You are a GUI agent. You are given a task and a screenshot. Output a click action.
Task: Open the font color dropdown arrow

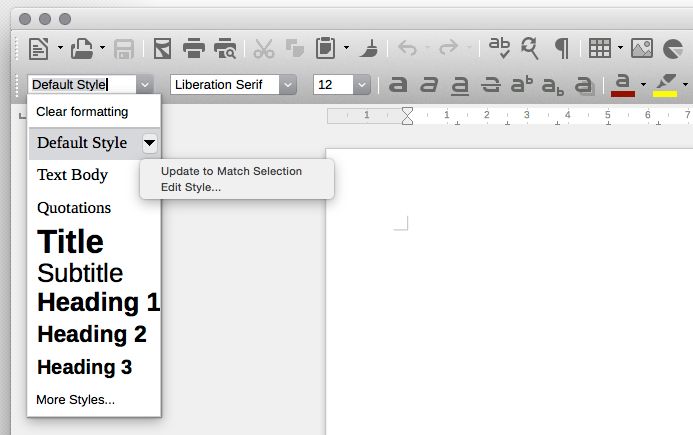tap(643, 84)
